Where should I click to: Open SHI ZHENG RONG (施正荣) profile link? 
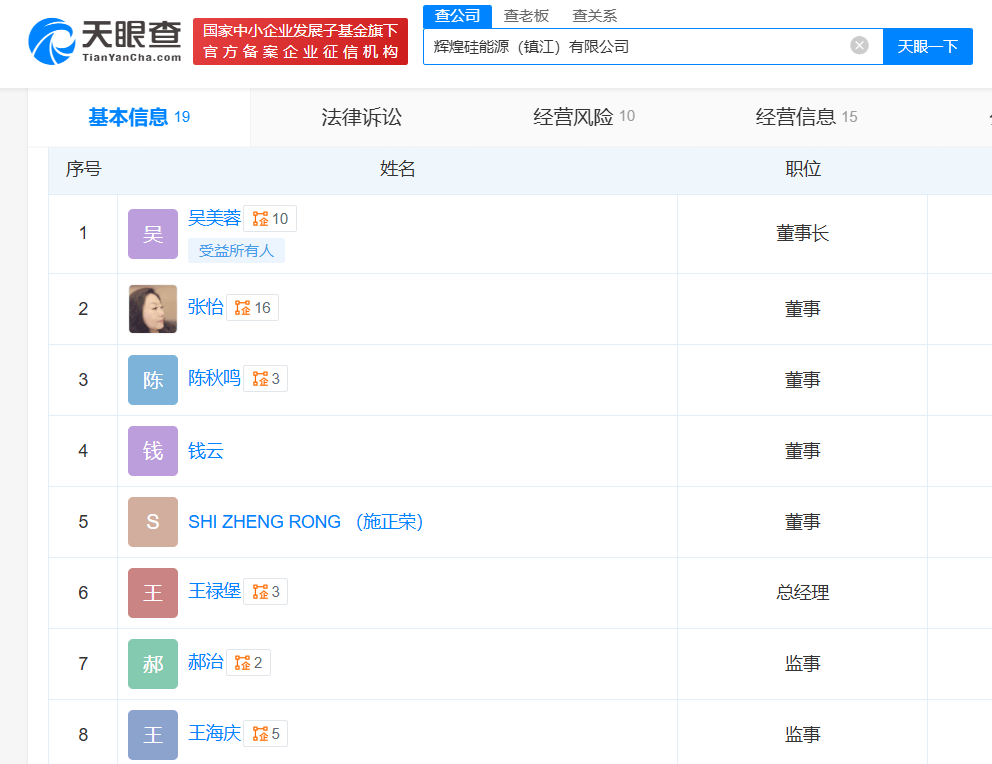pos(306,522)
